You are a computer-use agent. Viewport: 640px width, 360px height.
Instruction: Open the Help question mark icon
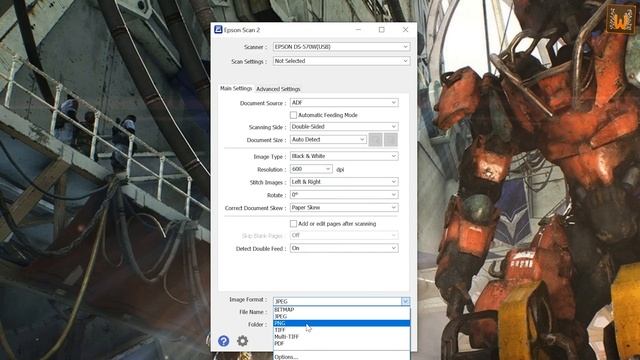click(223, 341)
